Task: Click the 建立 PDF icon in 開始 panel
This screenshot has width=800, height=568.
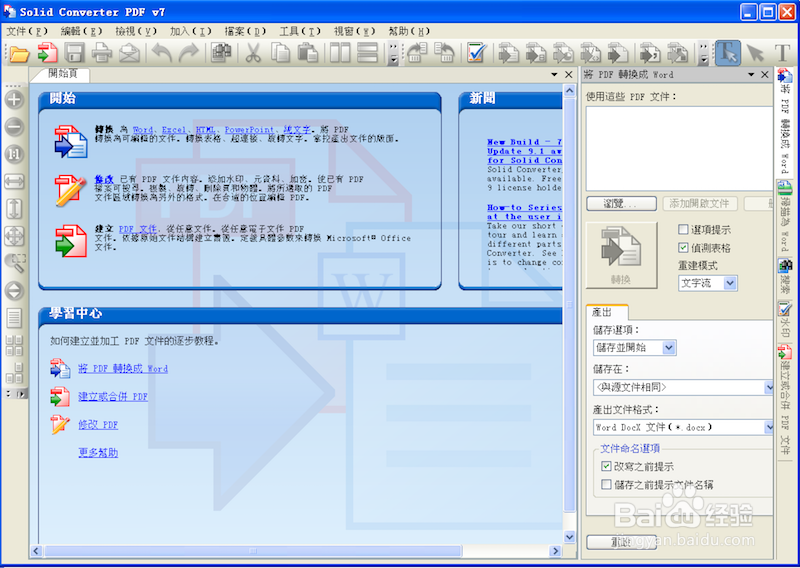Action: tap(70, 240)
